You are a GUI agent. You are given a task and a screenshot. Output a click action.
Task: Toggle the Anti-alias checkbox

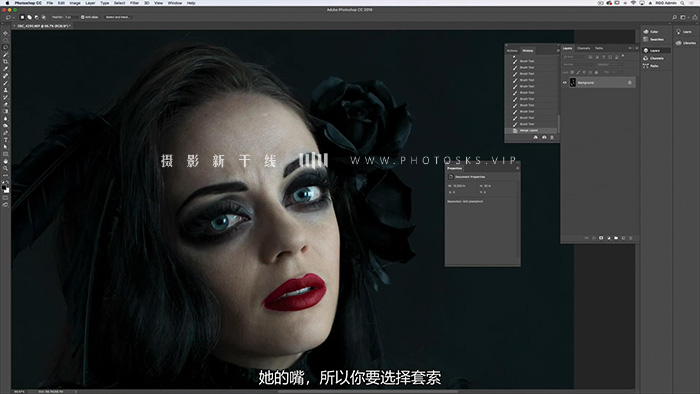[83, 17]
